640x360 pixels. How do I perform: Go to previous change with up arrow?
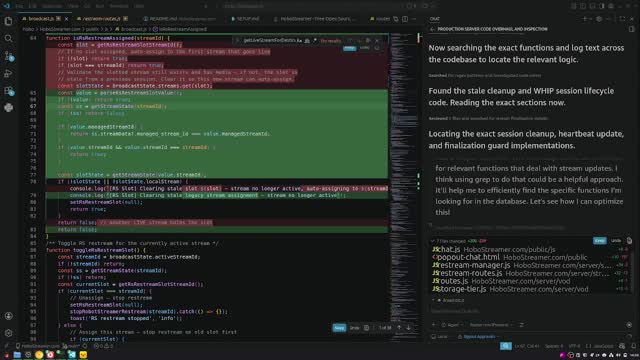point(399,327)
